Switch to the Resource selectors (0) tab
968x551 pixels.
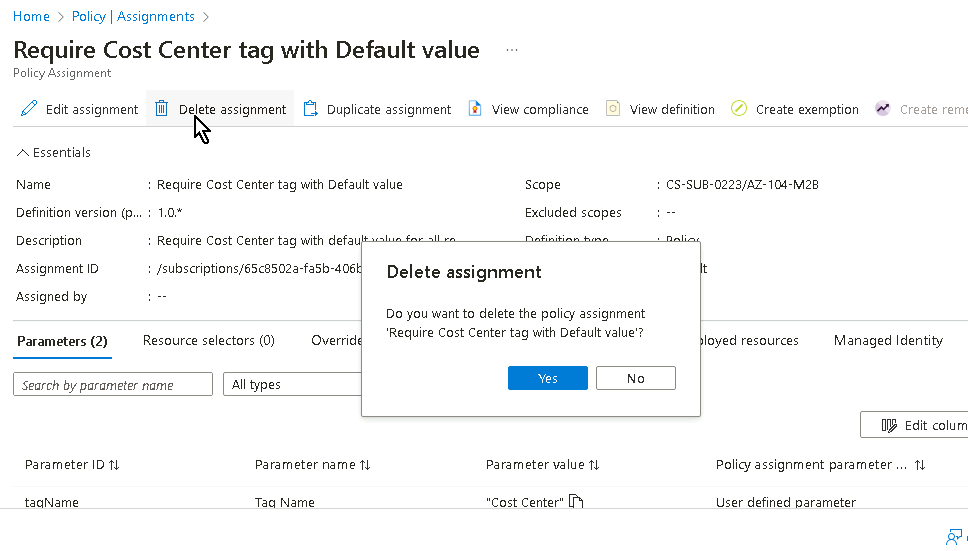[209, 341]
